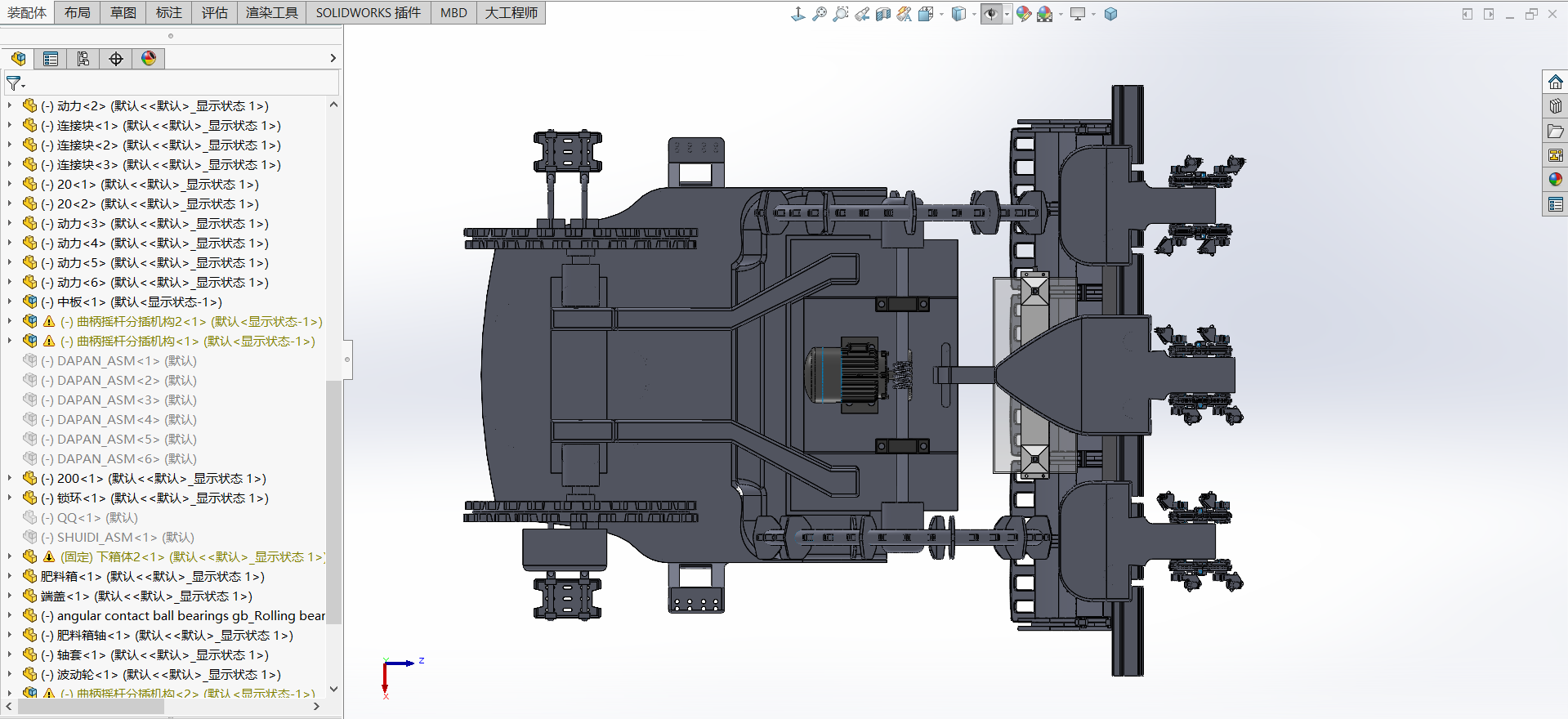Click the tree horizontal scrollbar right arrow

pos(316,706)
